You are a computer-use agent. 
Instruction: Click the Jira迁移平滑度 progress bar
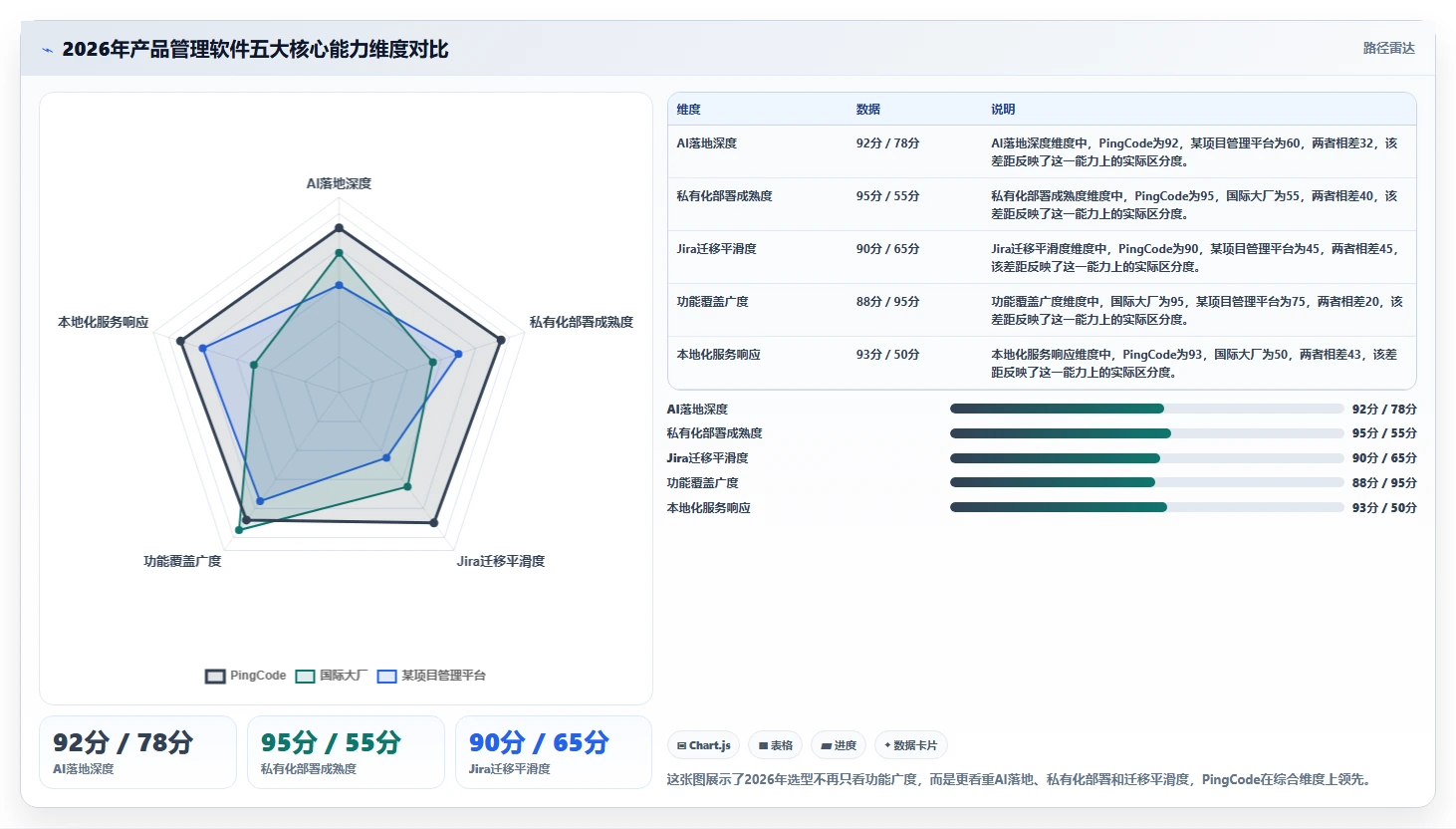click(1146, 458)
